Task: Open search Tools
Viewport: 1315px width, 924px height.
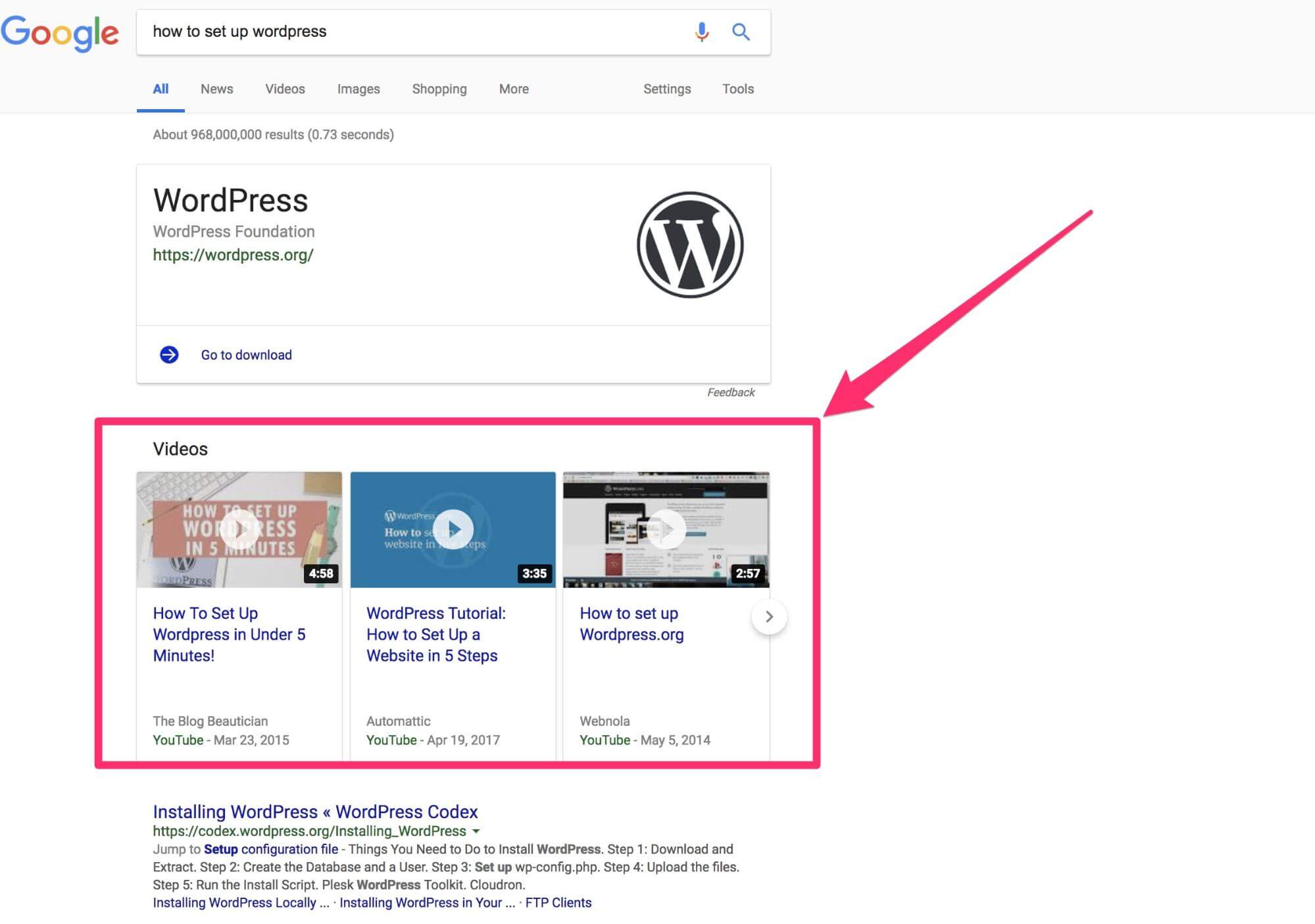Action: click(738, 89)
